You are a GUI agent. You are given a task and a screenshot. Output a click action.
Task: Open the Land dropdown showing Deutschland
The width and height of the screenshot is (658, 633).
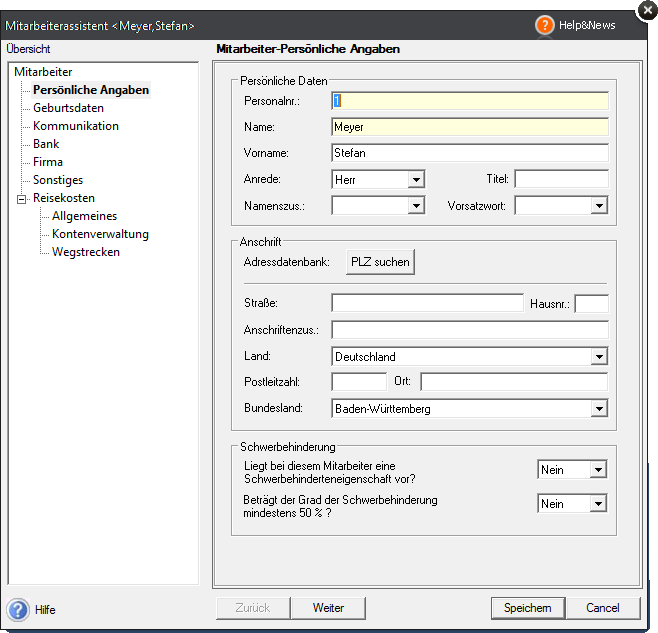coord(599,357)
